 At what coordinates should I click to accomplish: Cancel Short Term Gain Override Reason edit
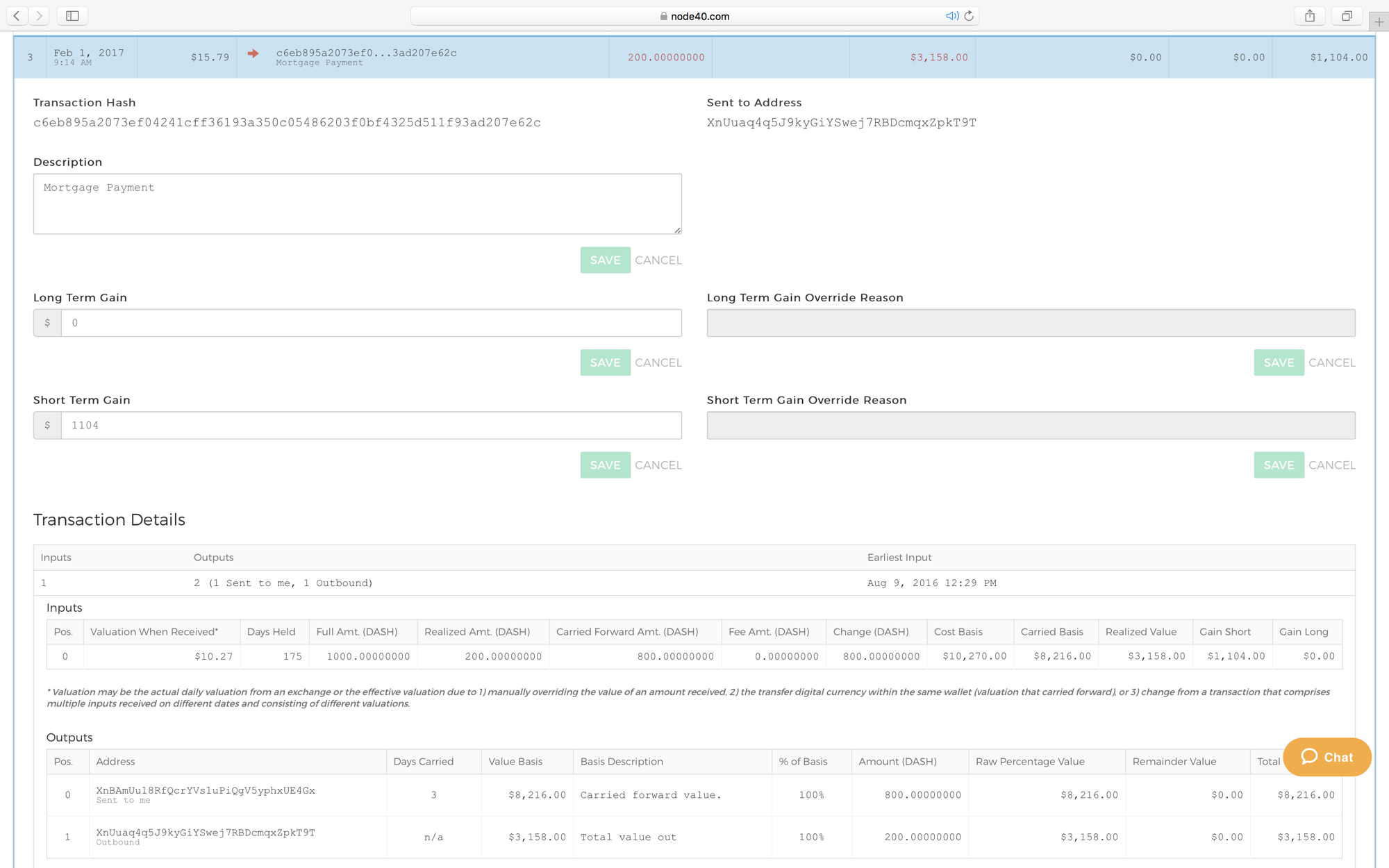point(1332,465)
